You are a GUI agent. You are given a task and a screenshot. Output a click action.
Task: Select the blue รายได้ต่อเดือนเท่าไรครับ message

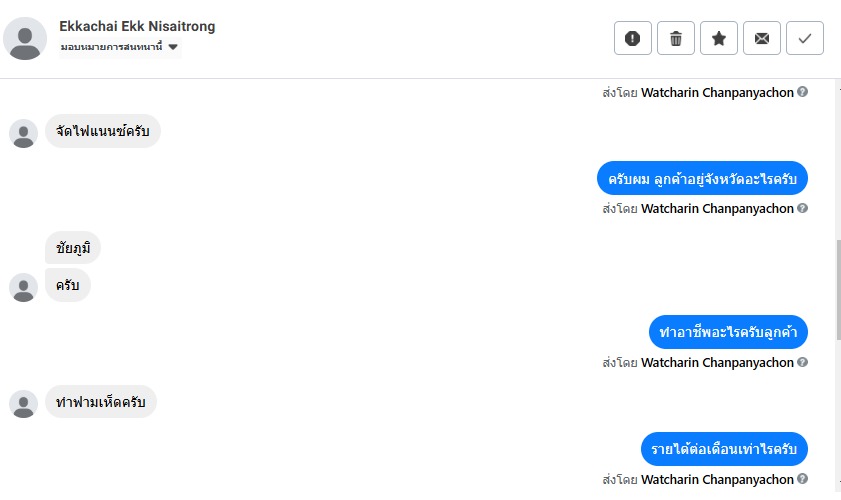pos(724,449)
